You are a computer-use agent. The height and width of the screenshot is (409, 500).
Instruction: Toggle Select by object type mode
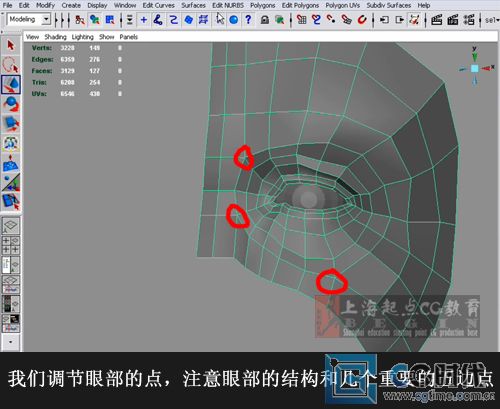pos(95,20)
